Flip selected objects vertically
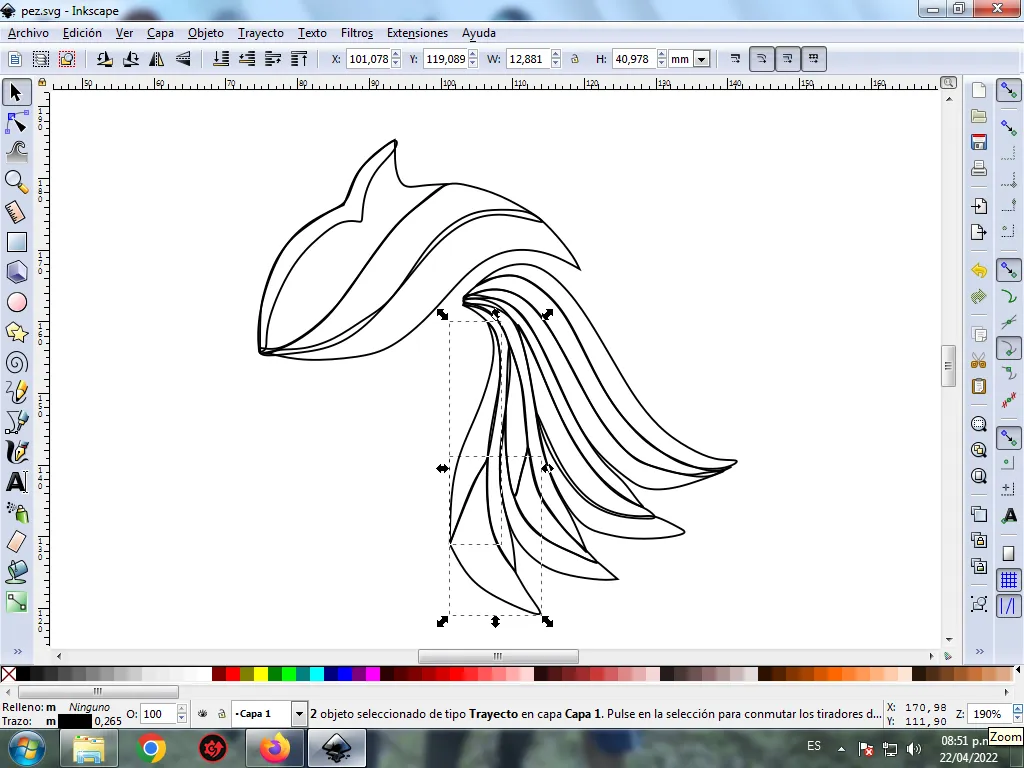Screen dimensions: 1024x768 [183, 59]
